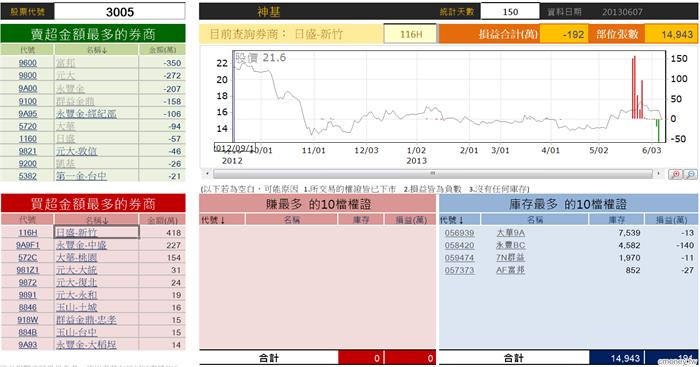Select broker 永豐金-中盛 in buy list
Screen dimensions: 700x367
coord(81,245)
